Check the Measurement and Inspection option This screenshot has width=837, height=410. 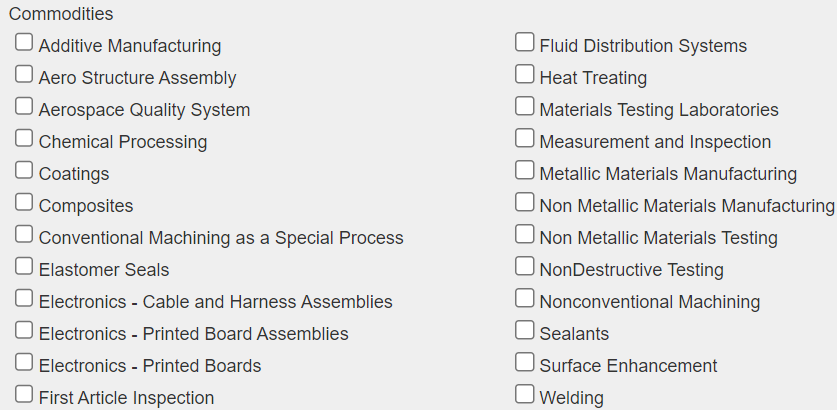point(524,139)
